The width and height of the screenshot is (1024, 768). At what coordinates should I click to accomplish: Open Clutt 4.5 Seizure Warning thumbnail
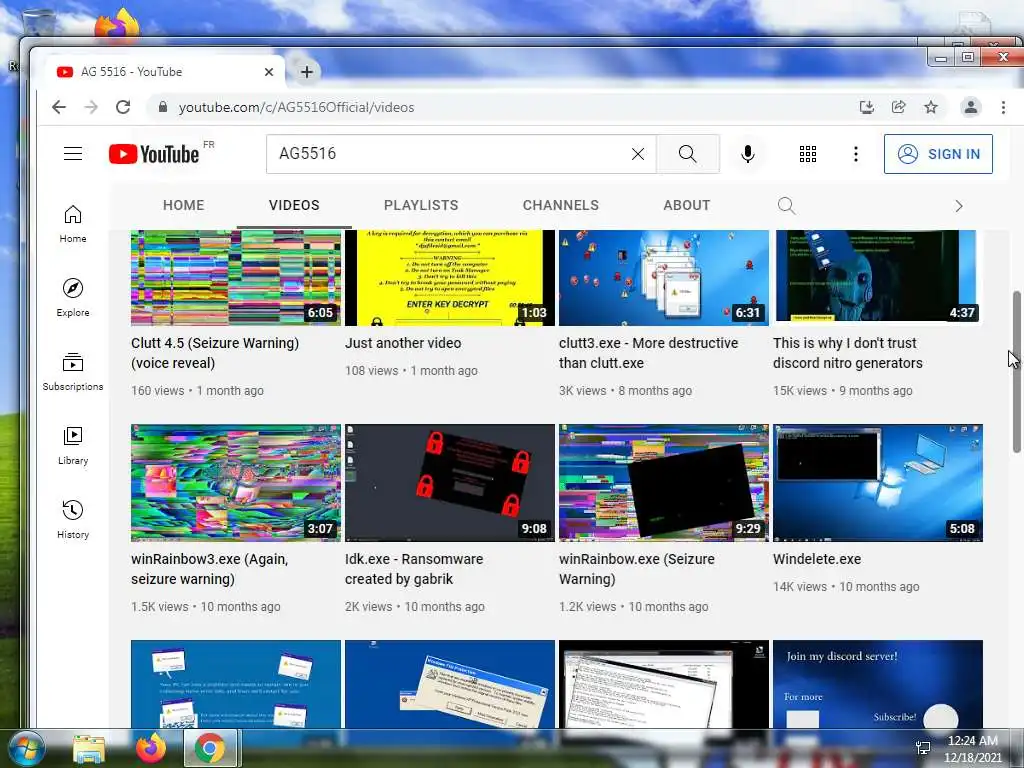click(236, 278)
